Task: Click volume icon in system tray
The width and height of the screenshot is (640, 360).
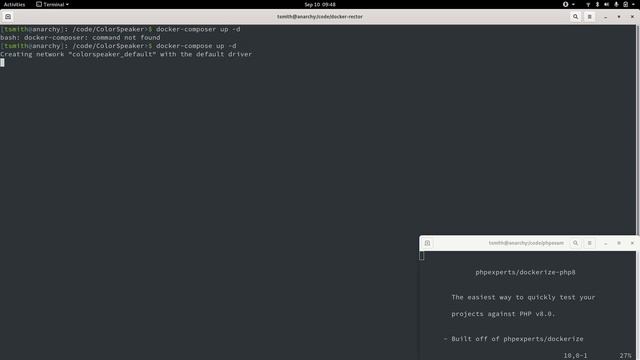Action: tap(607, 4)
